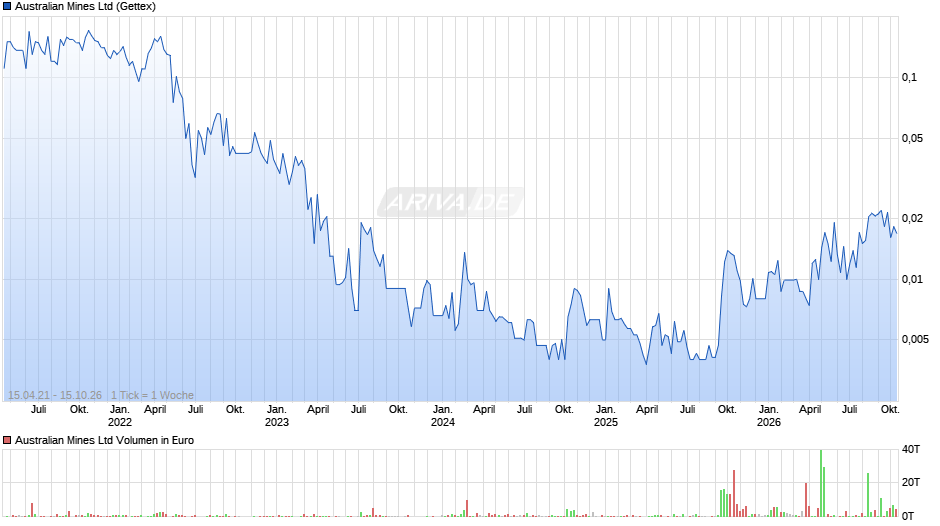
Task: Click the '0,05' price axis label
Action: (x=912, y=139)
